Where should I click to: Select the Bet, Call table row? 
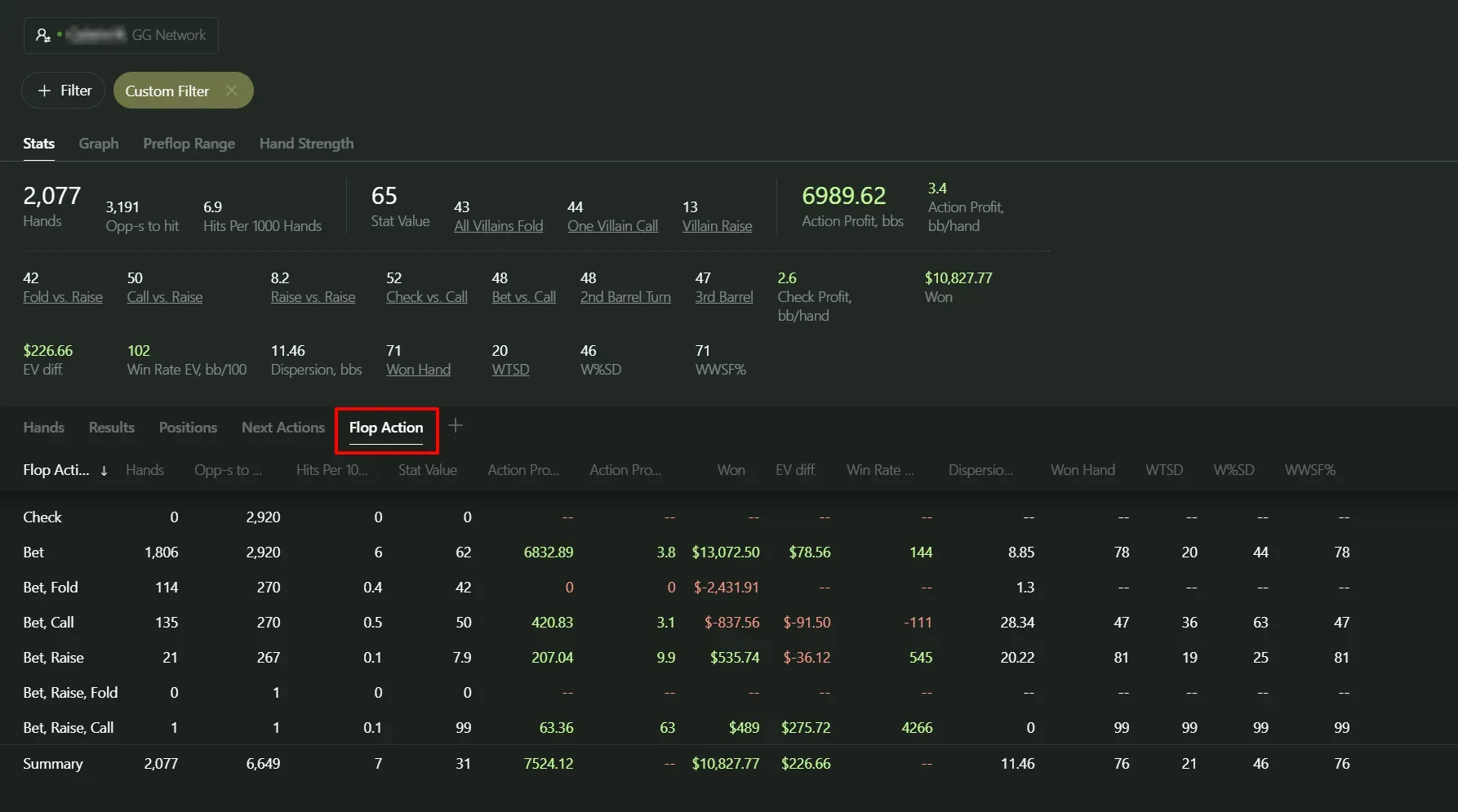49,623
